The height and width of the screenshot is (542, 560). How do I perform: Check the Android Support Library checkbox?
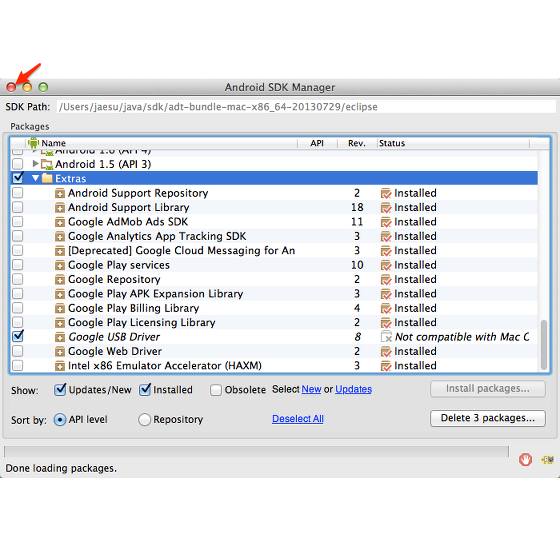click(x=18, y=207)
